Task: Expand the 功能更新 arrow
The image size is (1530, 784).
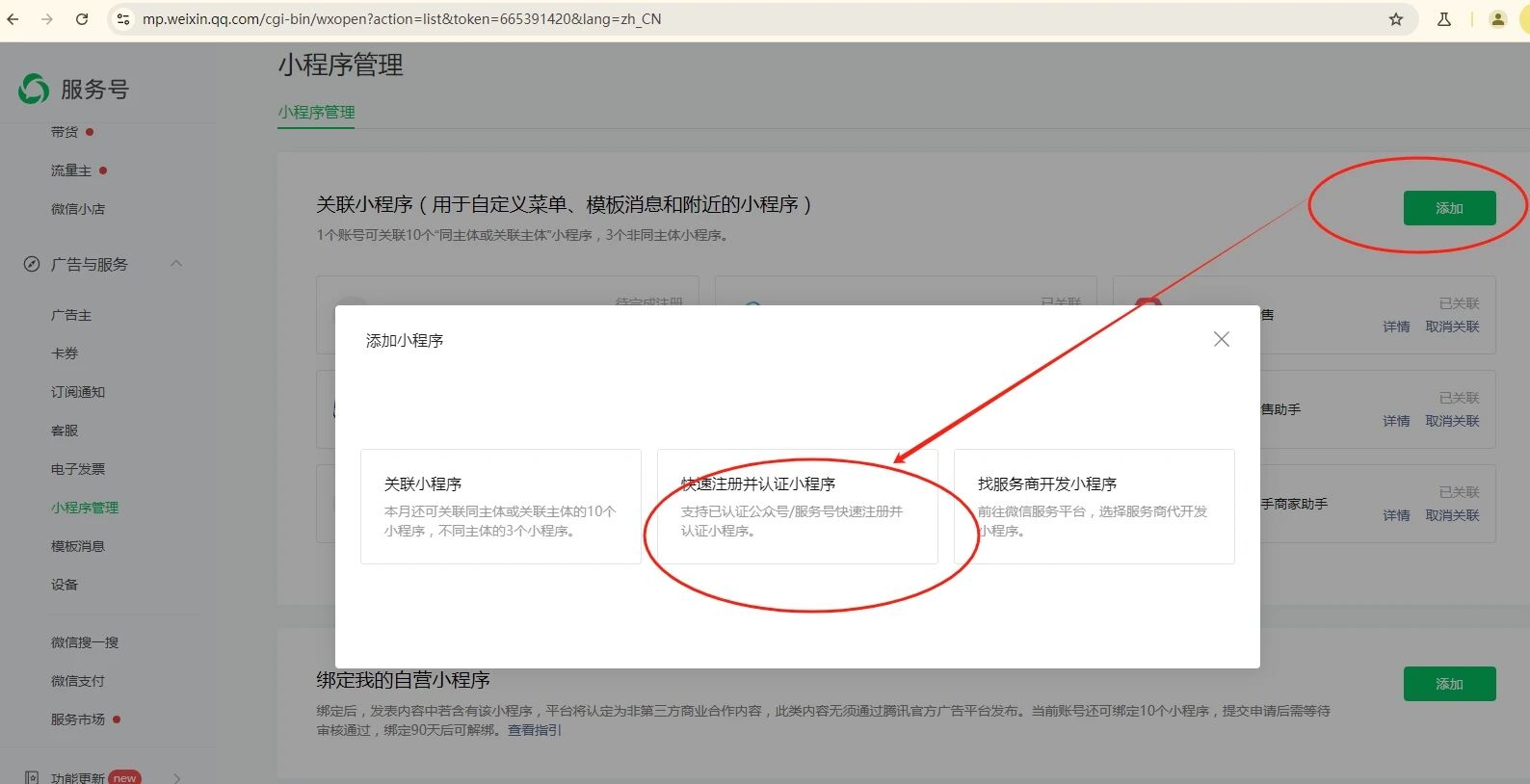Action: [177, 777]
